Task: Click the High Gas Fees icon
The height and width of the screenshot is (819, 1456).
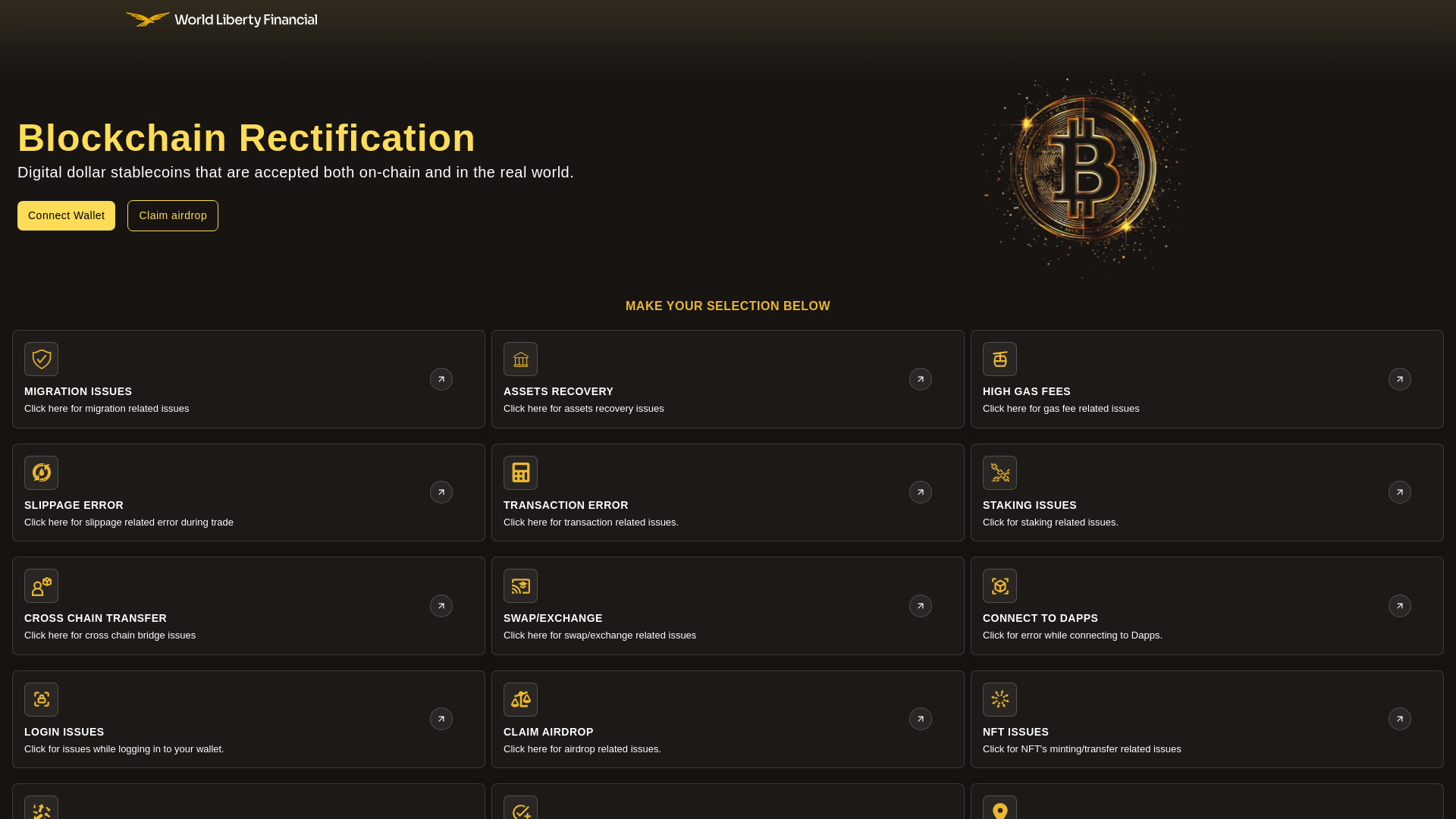Action: 999,359
